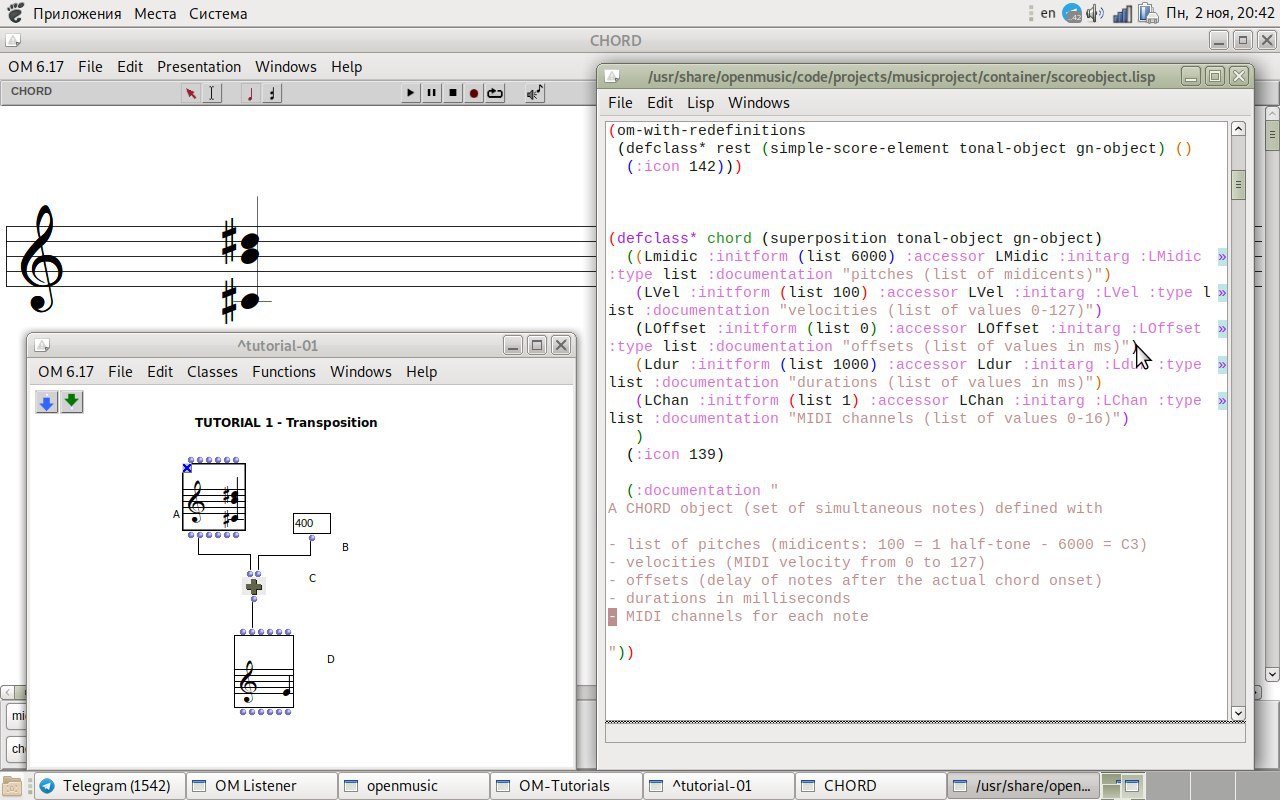Select the red arrow pointer tool in CHORD toolbar
This screenshot has width=1280, height=800.
pos(190,93)
